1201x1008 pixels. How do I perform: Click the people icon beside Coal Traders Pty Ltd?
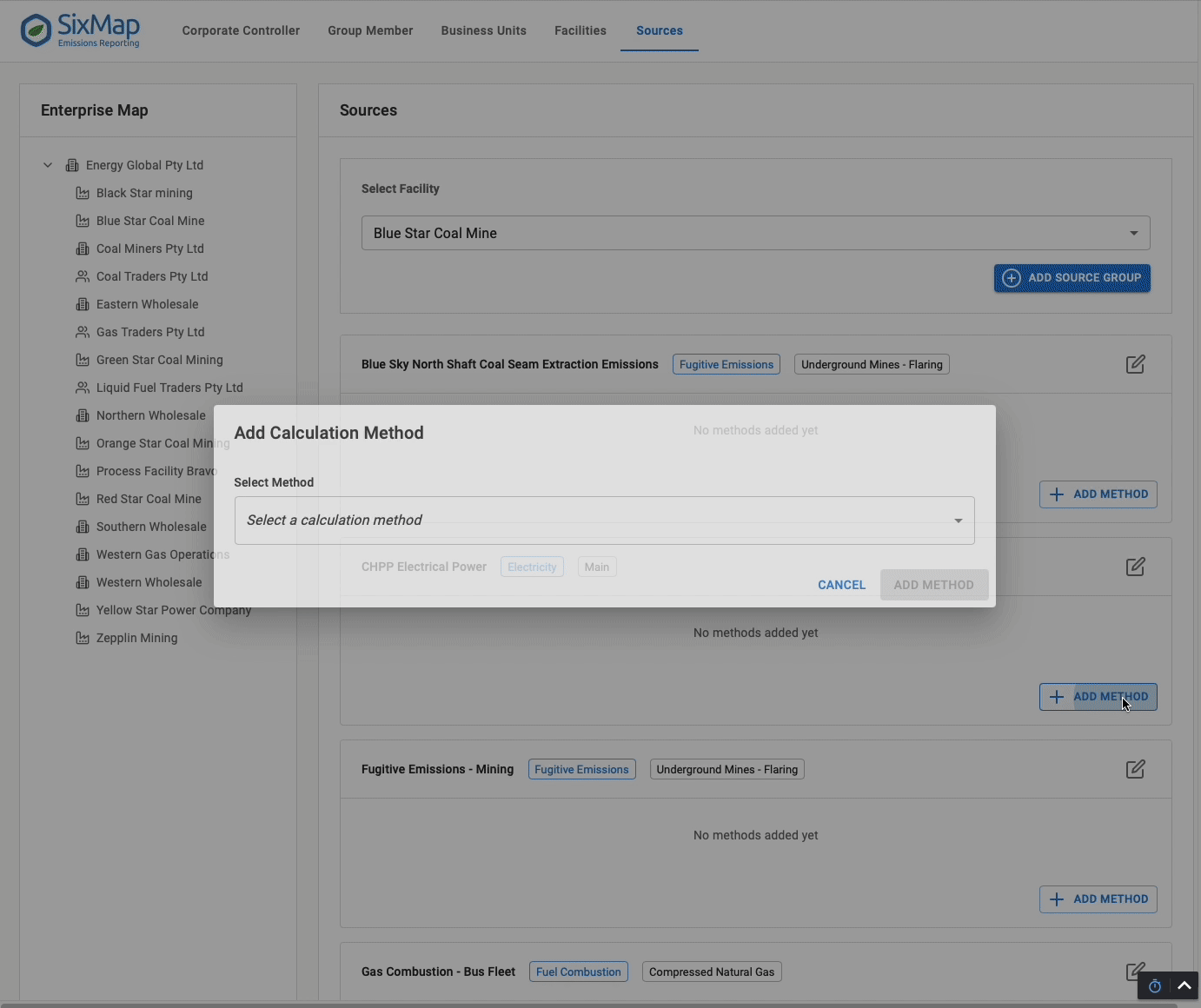tap(83, 276)
